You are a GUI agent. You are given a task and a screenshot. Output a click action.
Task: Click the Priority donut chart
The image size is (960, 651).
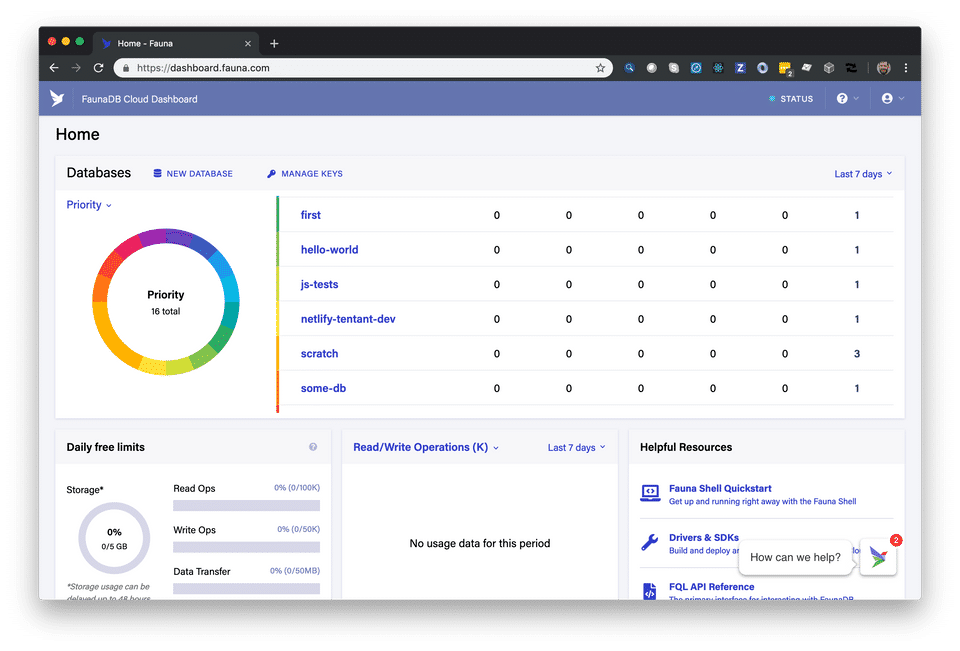coord(165,302)
